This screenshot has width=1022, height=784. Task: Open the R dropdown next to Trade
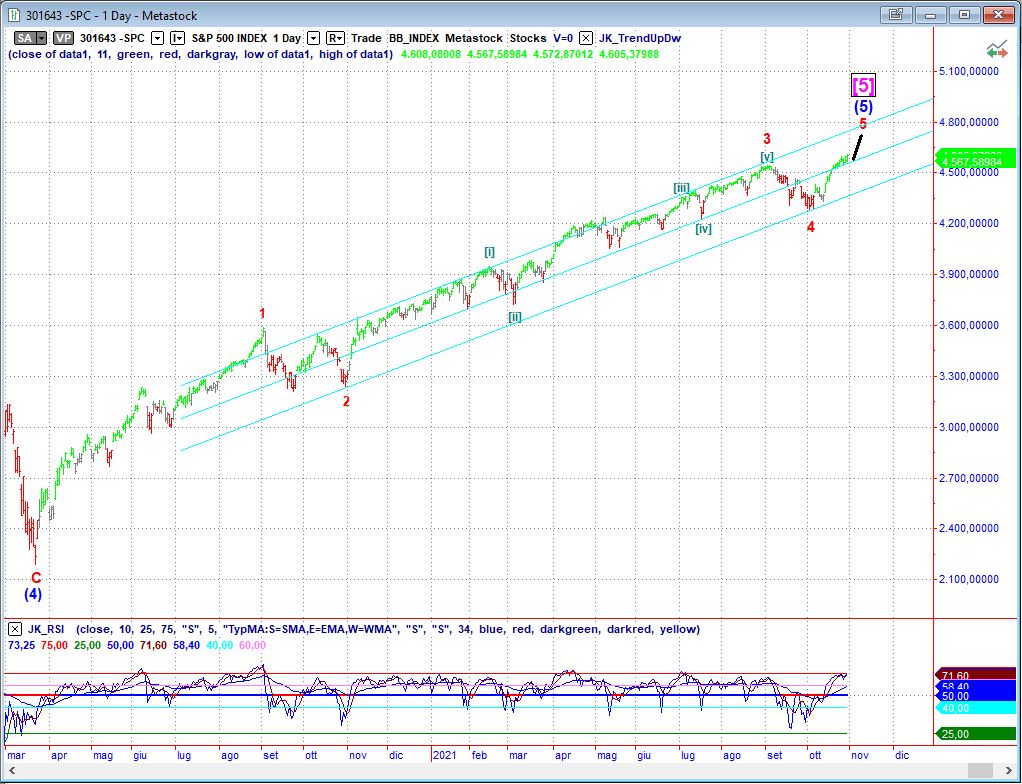point(336,38)
